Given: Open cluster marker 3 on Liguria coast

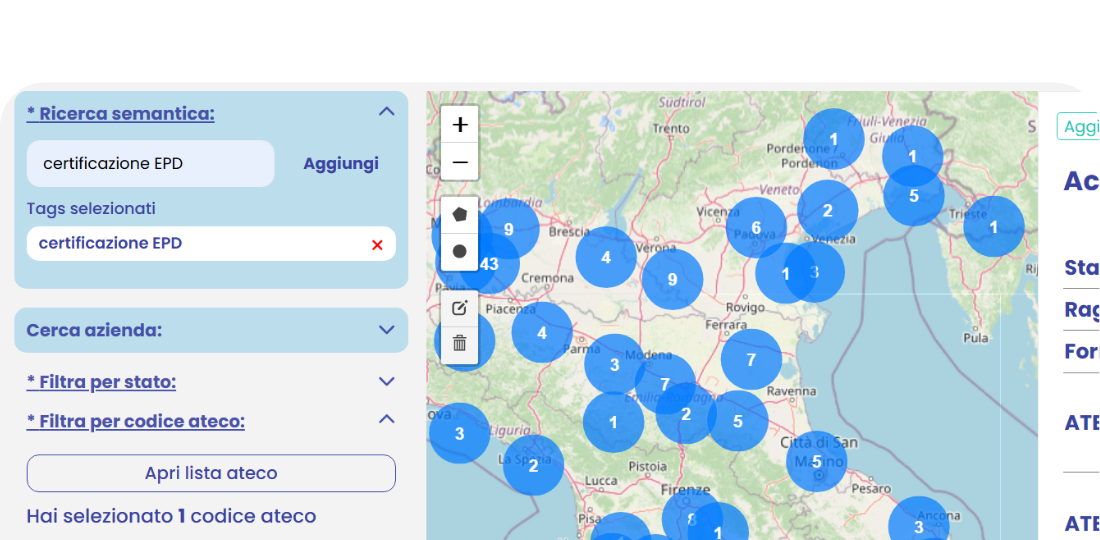Looking at the screenshot, I should pyautogui.click(x=460, y=433).
